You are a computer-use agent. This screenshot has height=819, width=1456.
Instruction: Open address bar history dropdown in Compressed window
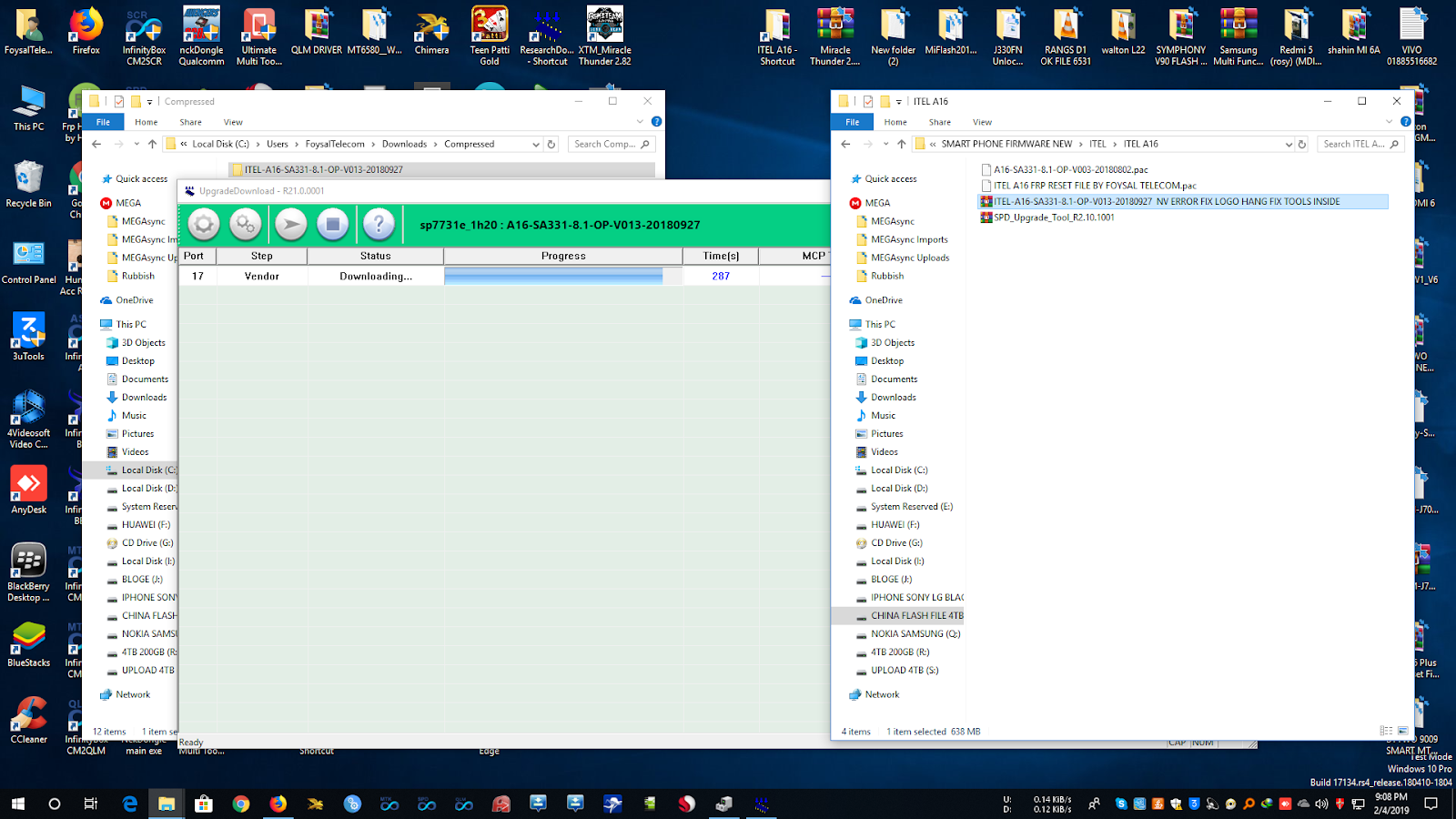[x=536, y=144]
